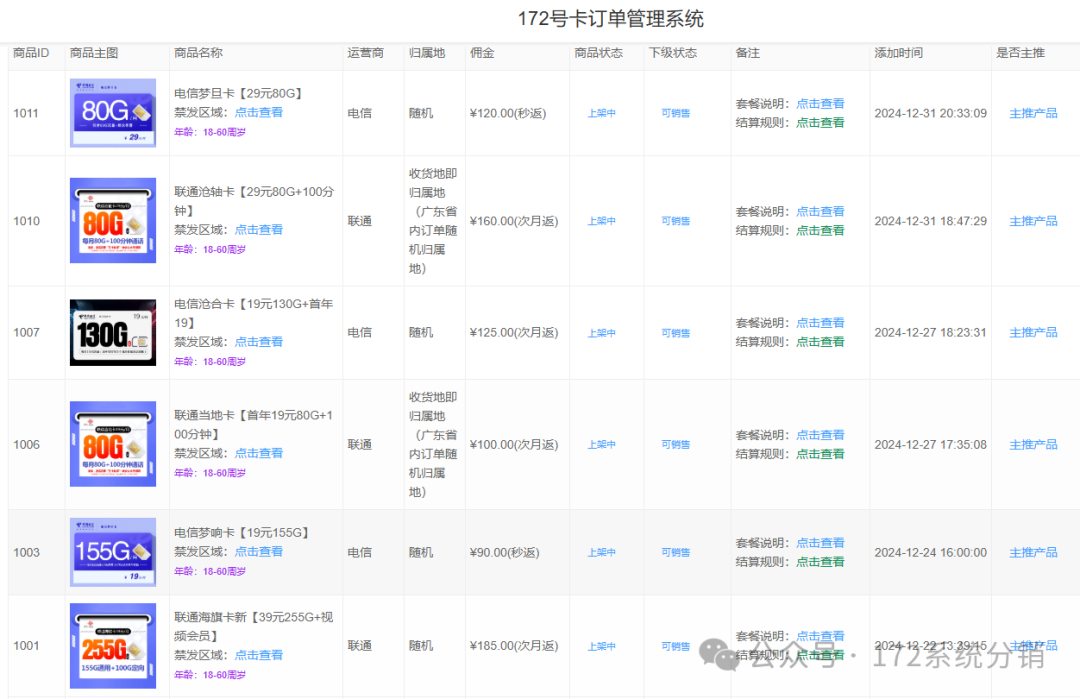Click the 商品ID column header

(x=31, y=53)
